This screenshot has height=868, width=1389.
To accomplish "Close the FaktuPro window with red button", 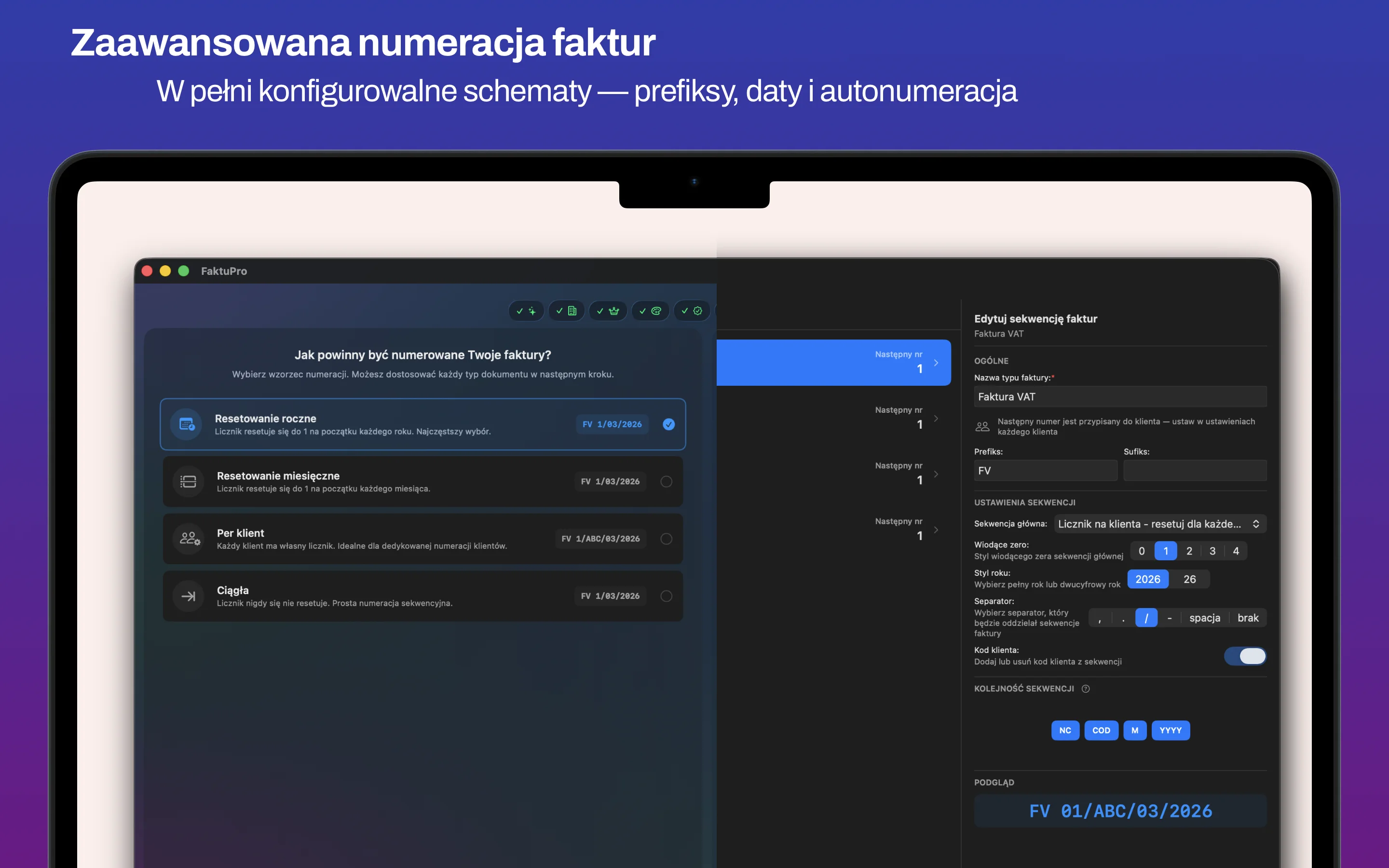I will click(147, 271).
